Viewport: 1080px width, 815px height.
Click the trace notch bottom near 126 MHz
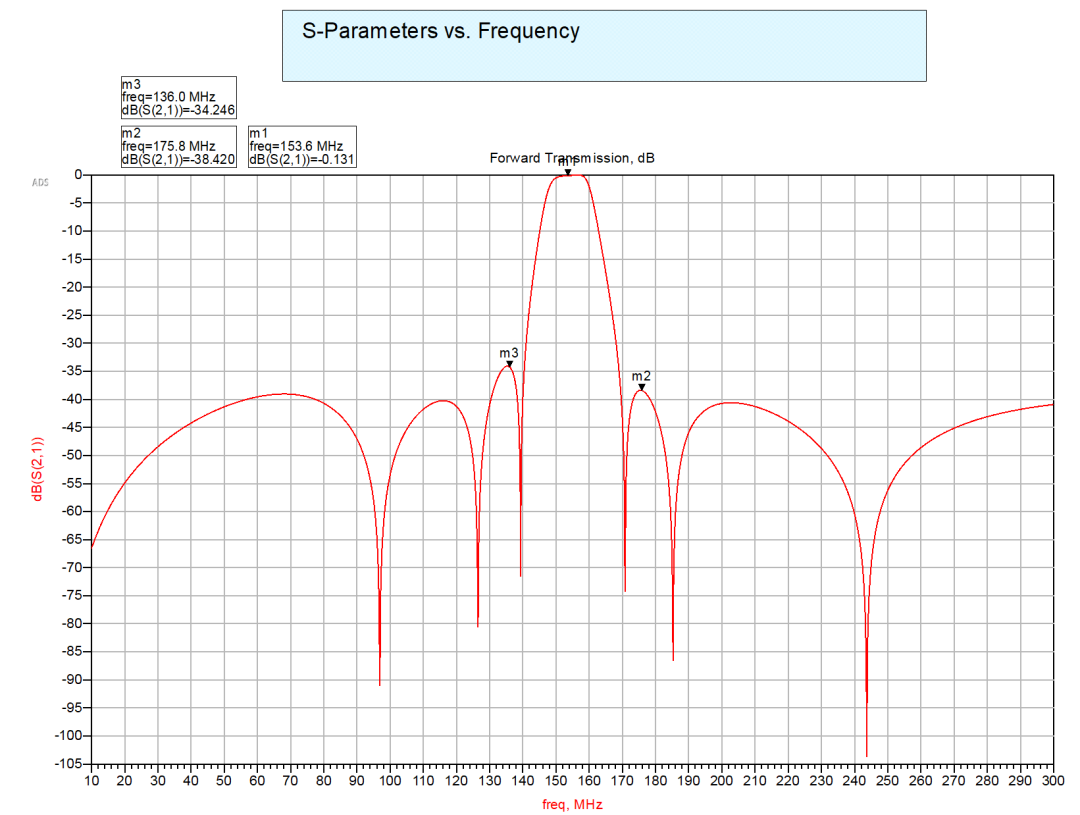[x=477, y=625]
